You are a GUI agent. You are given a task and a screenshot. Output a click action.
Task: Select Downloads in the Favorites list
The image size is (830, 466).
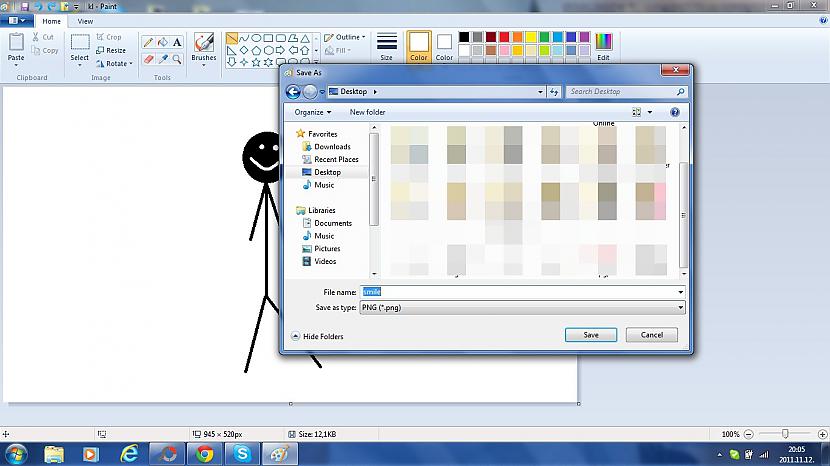(x=332, y=147)
